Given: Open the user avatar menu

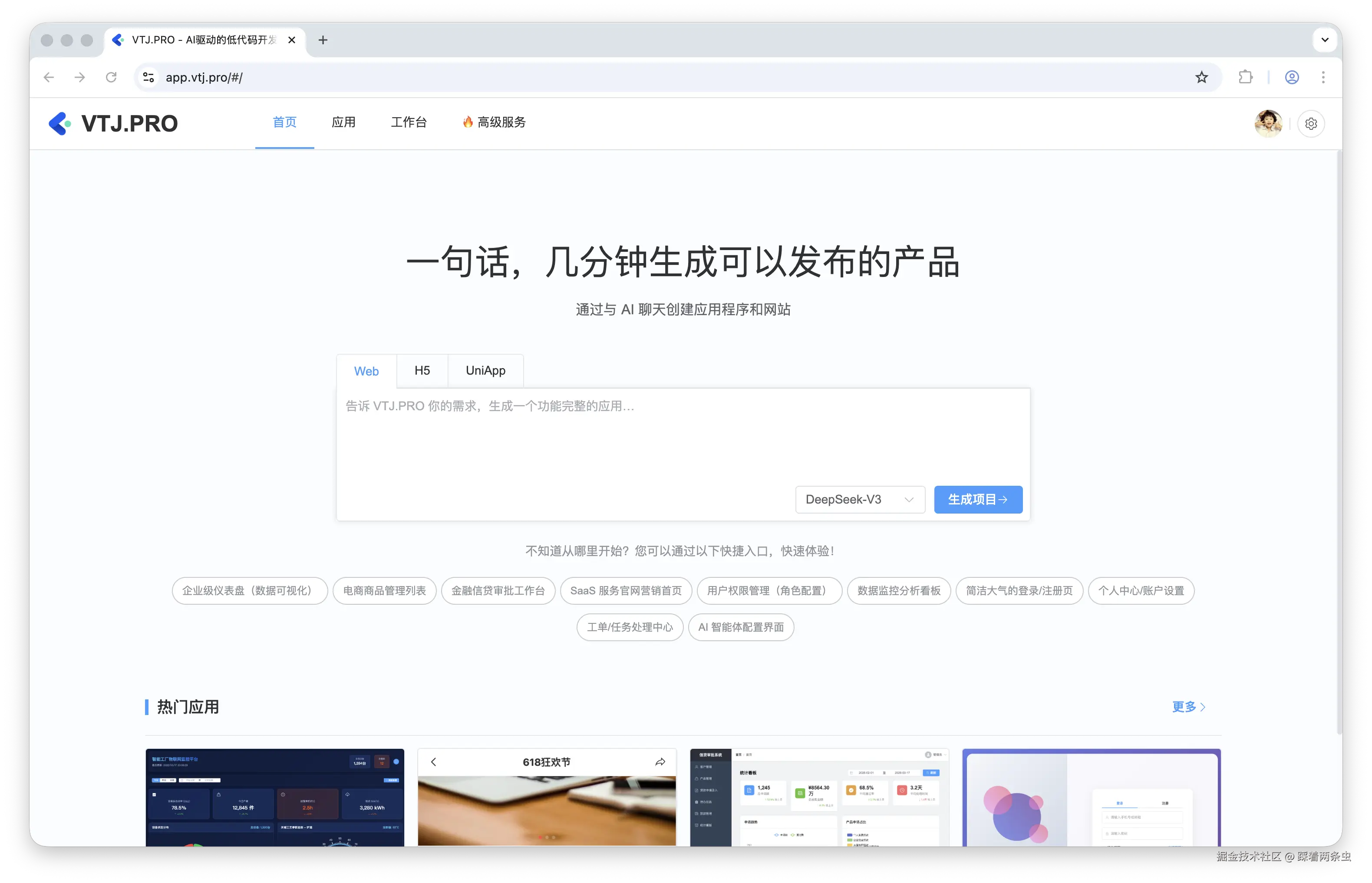Looking at the screenshot, I should [1268, 123].
